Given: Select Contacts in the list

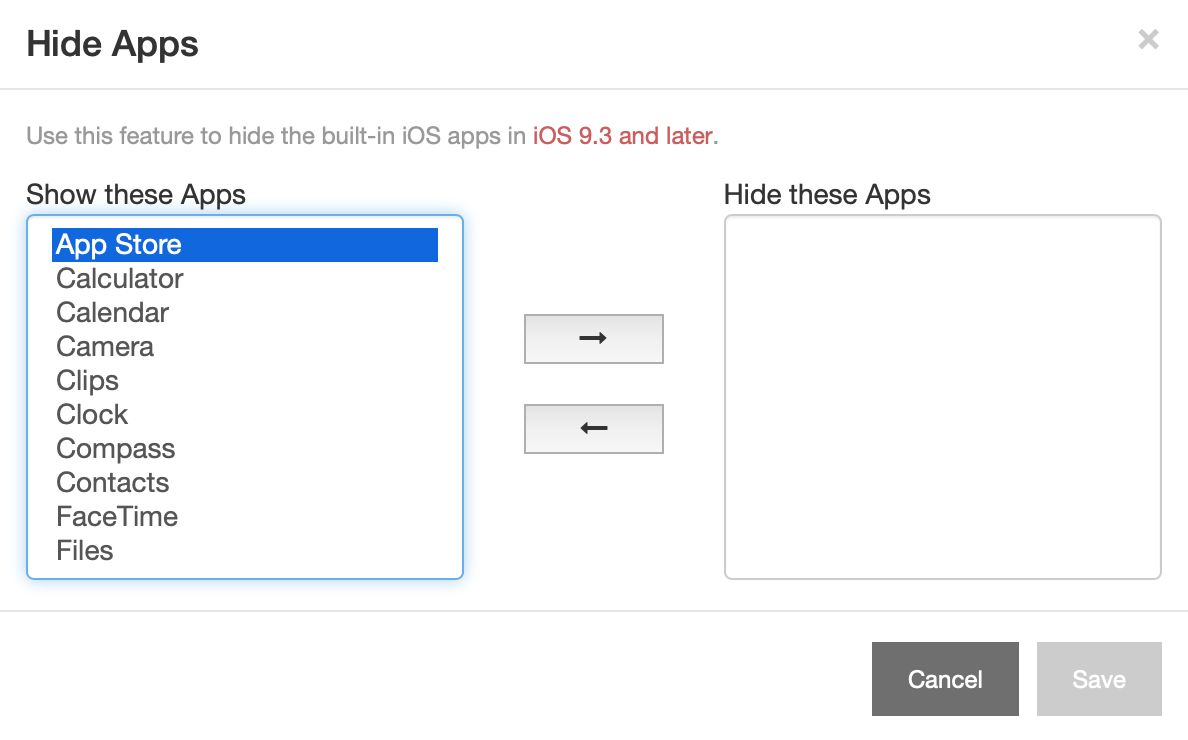Looking at the screenshot, I should tap(245, 483).
